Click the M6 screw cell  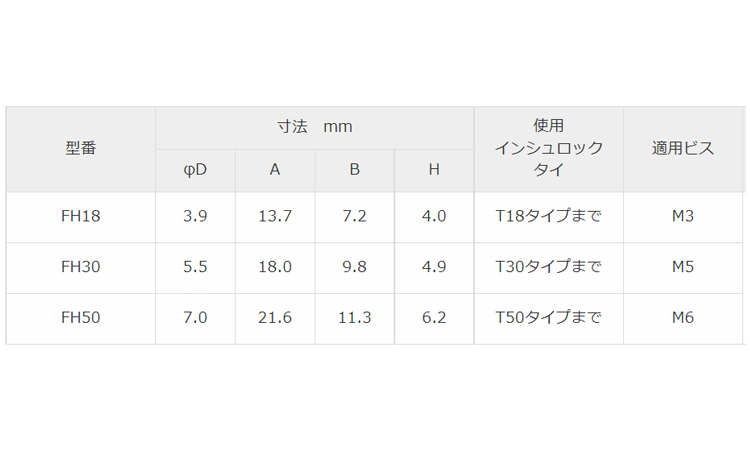click(x=683, y=318)
